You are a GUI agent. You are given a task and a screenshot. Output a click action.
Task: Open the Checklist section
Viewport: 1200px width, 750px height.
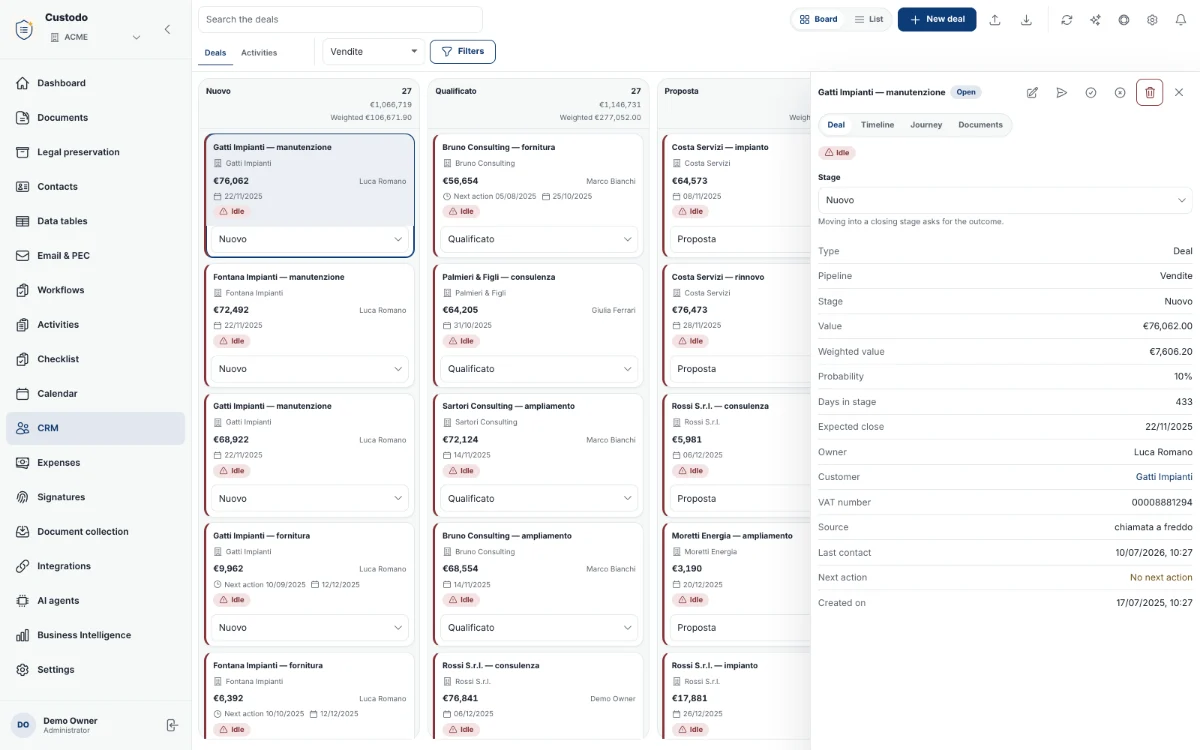coord(95,359)
